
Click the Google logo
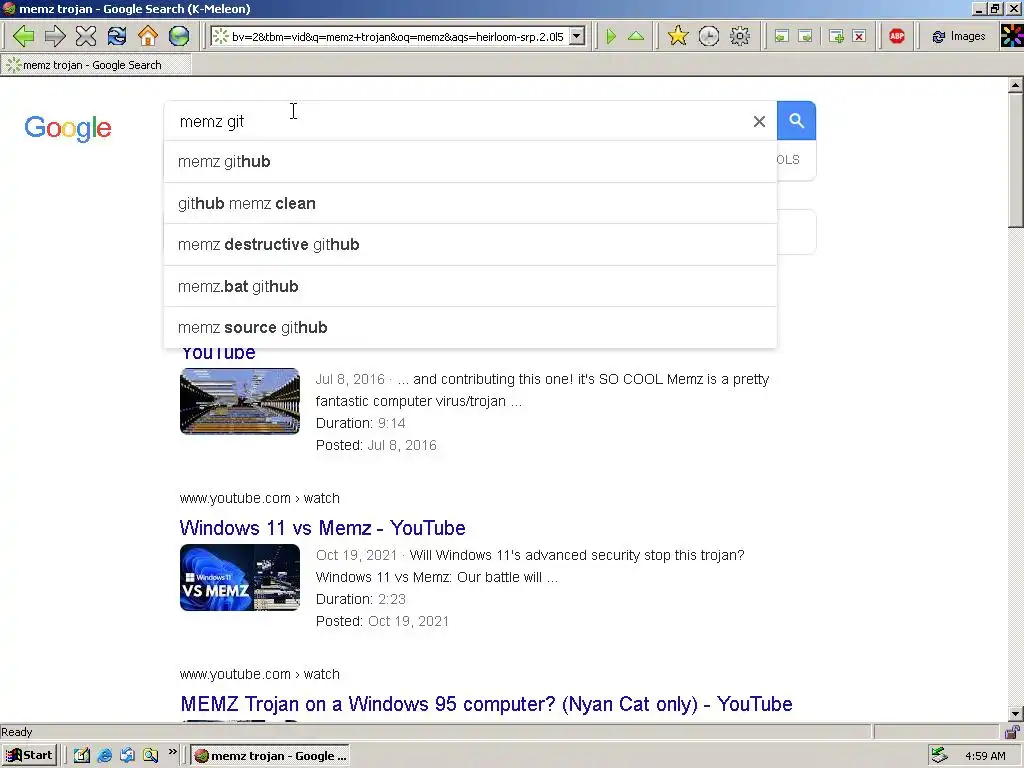pyautogui.click(x=68, y=128)
